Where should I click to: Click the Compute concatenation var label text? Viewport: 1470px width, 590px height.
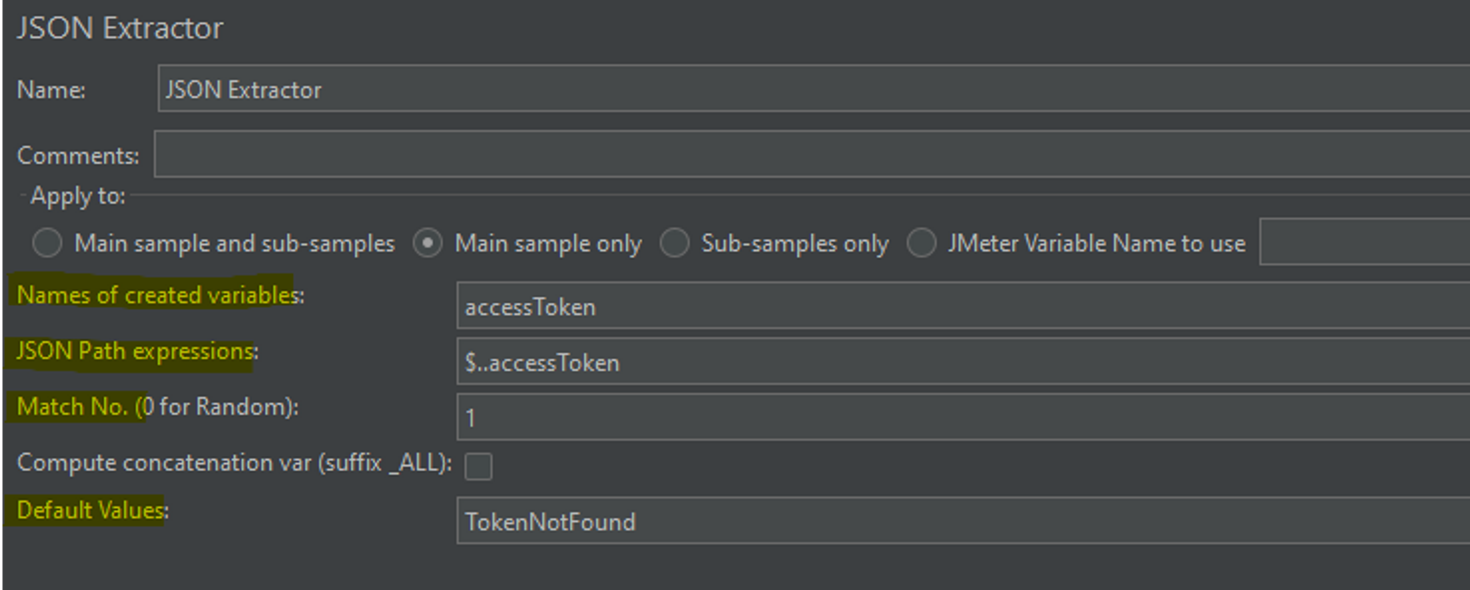tap(234, 463)
